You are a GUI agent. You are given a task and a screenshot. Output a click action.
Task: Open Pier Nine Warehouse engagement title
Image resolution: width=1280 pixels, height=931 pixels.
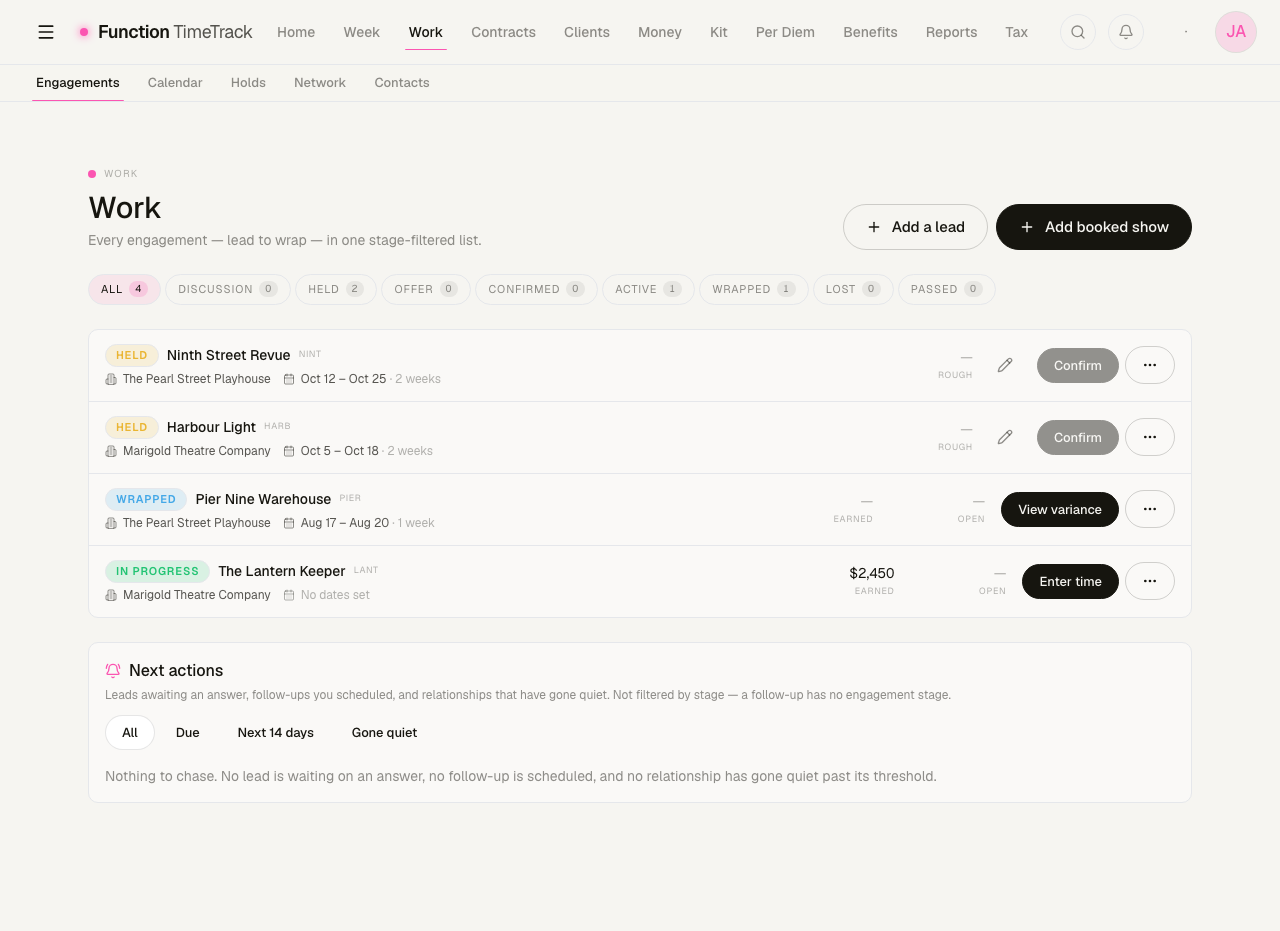click(x=263, y=499)
